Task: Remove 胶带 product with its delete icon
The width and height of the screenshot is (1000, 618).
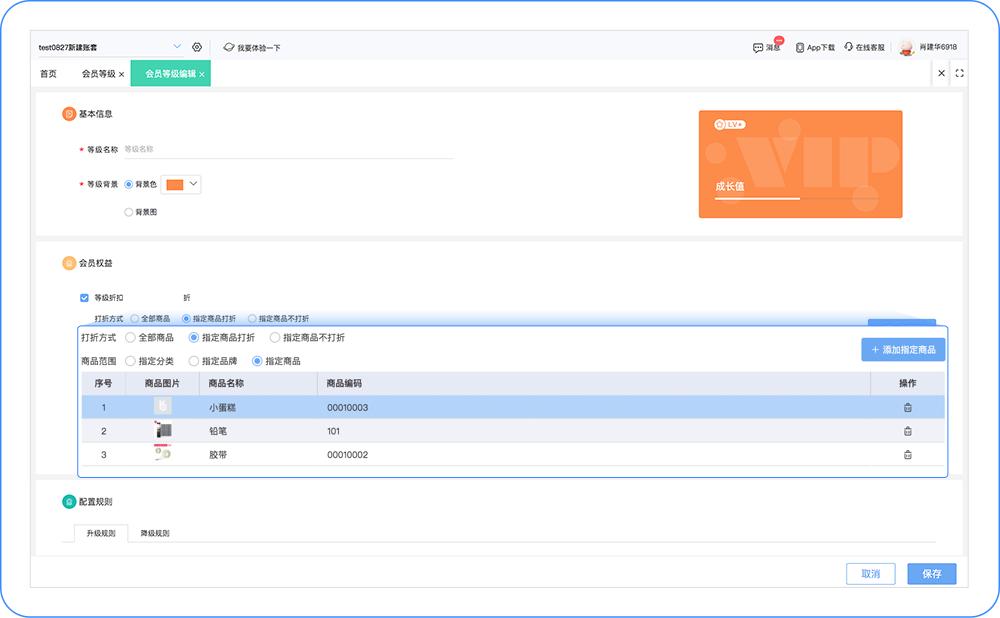Action: coord(908,454)
